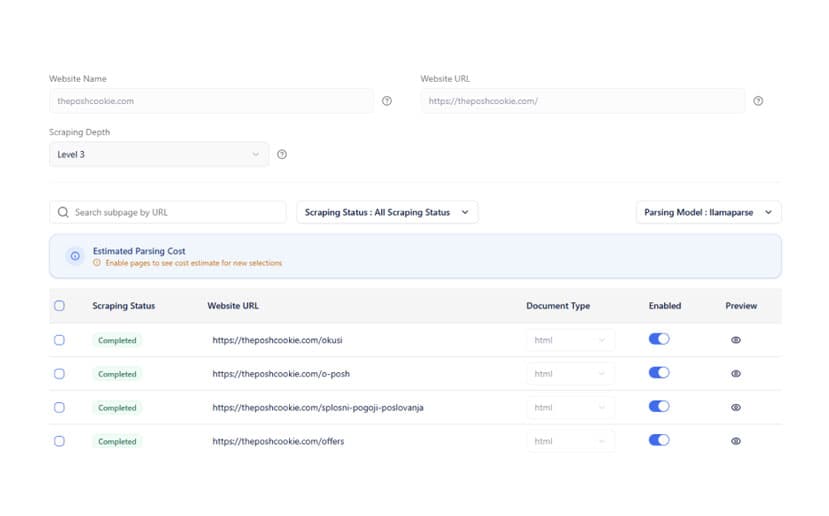
Task: Click help icon beside Website URL field
Action: click(x=758, y=101)
